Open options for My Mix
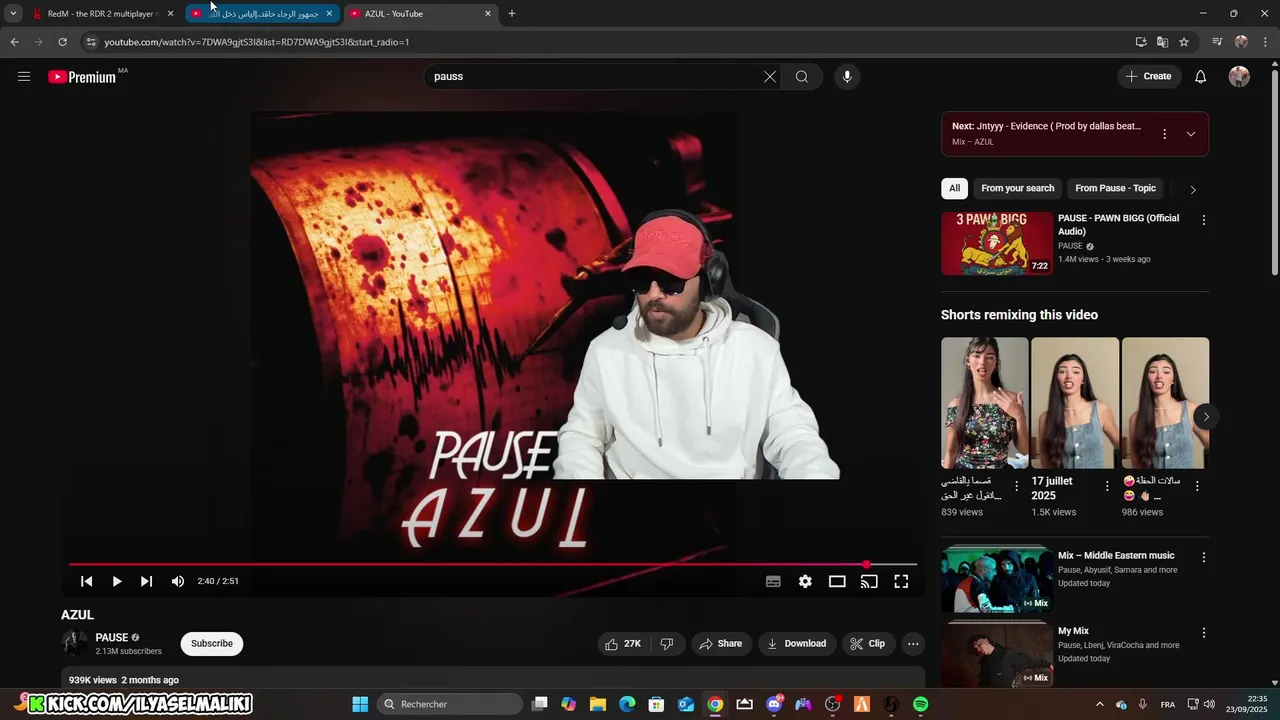The height and width of the screenshot is (720, 1280). click(x=1204, y=633)
